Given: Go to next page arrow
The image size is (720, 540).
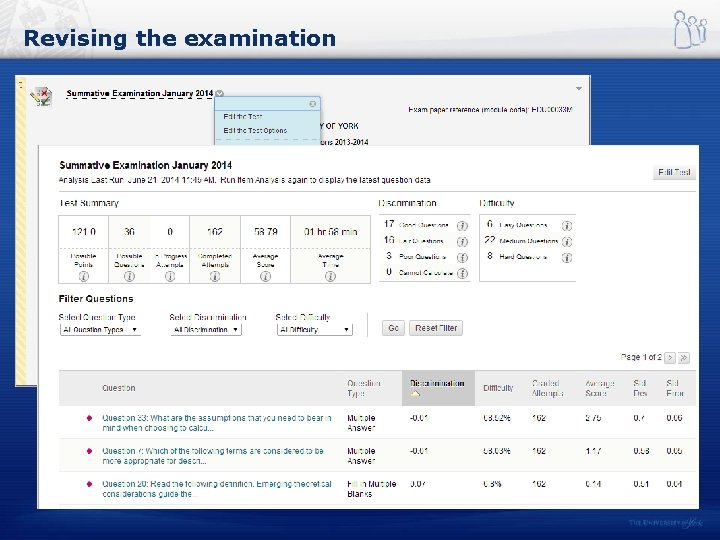Looking at the screenshot, I should 670,358.
